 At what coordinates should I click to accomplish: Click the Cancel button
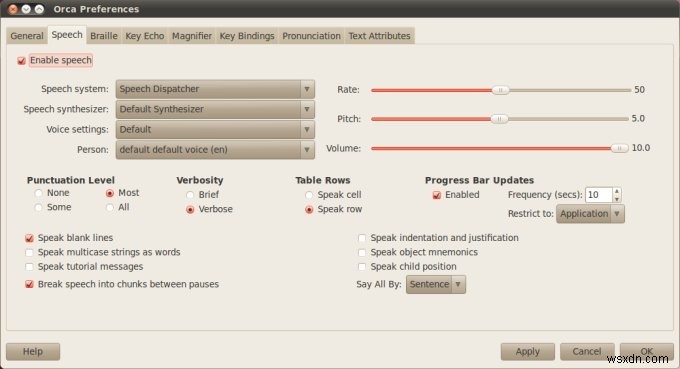(x=587, y=352)
